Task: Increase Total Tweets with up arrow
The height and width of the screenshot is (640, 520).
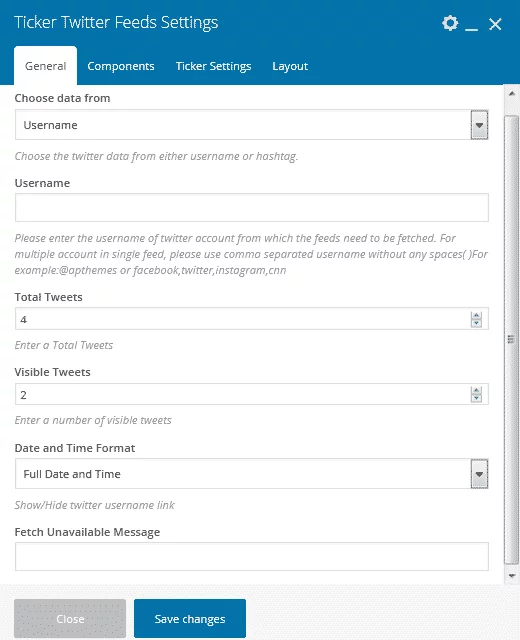Action: 476,315
